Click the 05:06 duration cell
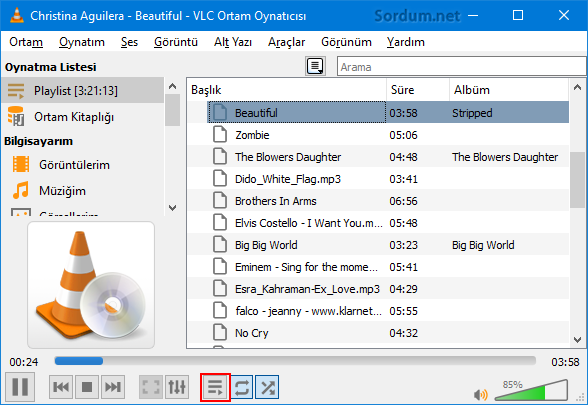 403,135
